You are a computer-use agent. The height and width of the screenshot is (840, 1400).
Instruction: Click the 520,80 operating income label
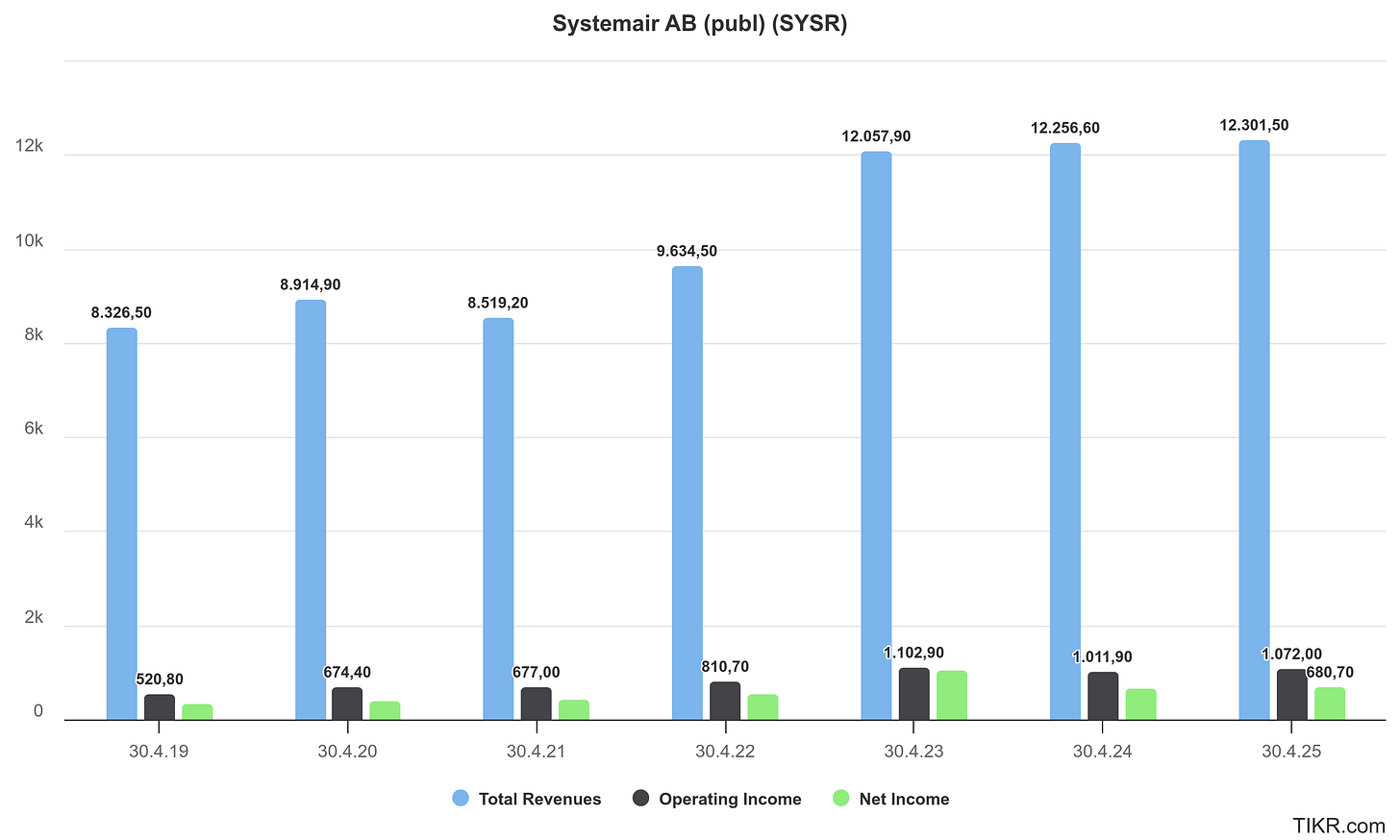coord(160,680)
